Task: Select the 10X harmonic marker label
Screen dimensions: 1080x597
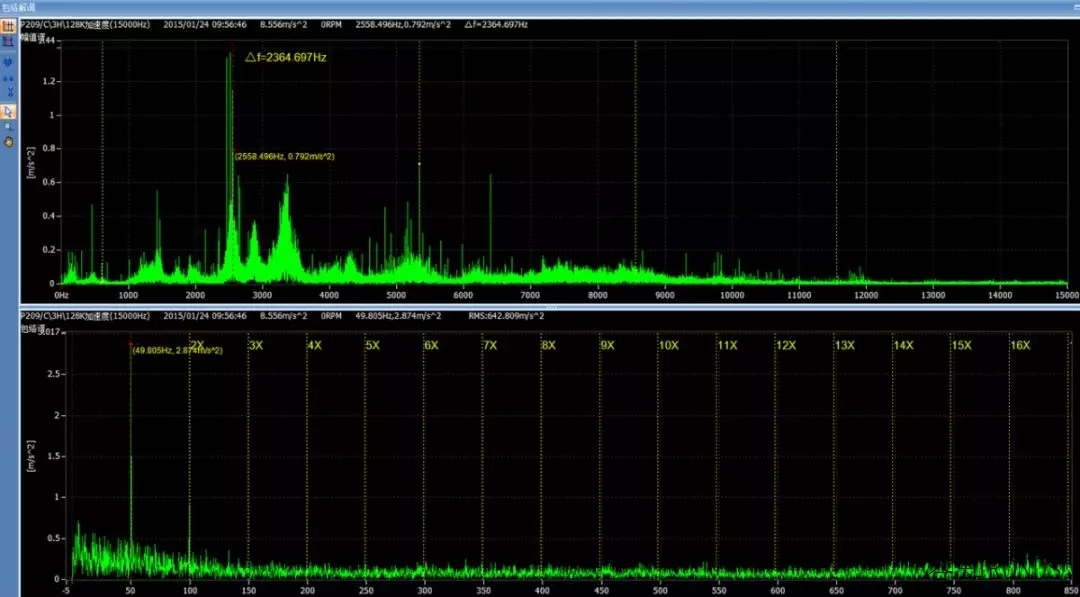Action: [668, 345]
